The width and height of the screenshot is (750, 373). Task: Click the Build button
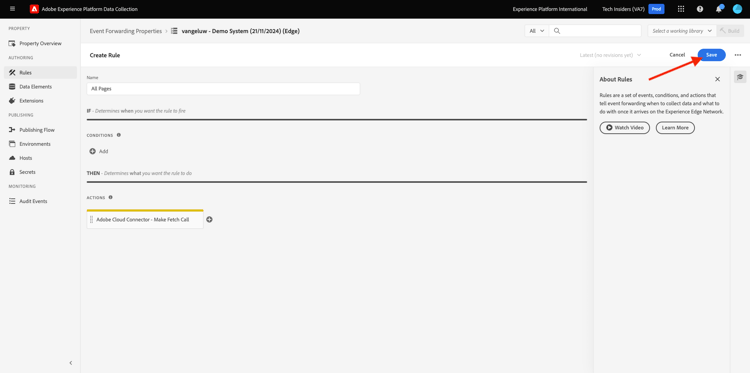730,31
